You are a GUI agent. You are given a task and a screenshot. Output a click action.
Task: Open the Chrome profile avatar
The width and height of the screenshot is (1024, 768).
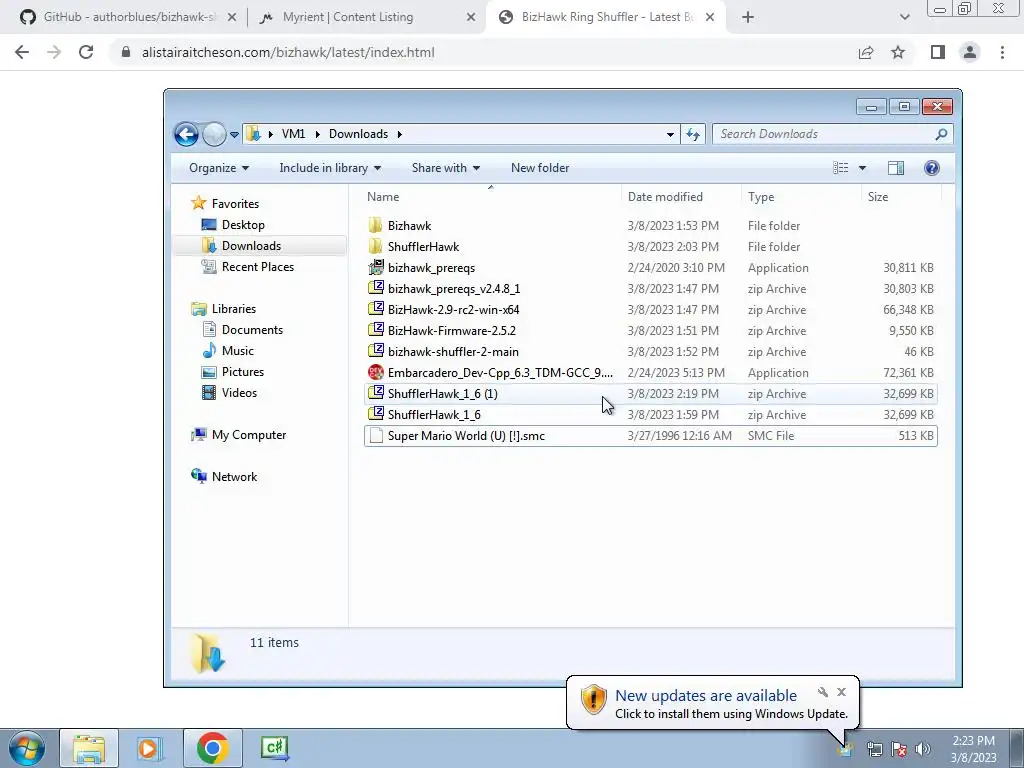pyautogui.click(x=970, y=52)
